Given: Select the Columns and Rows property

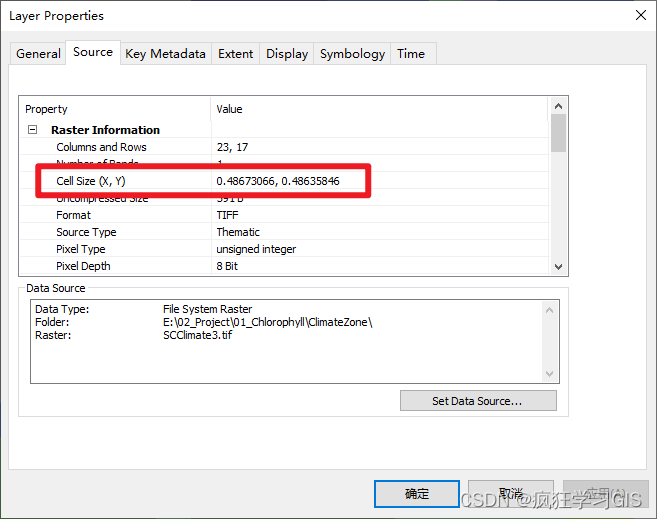Looking at the screenshot, I should (x=101, y=147).
